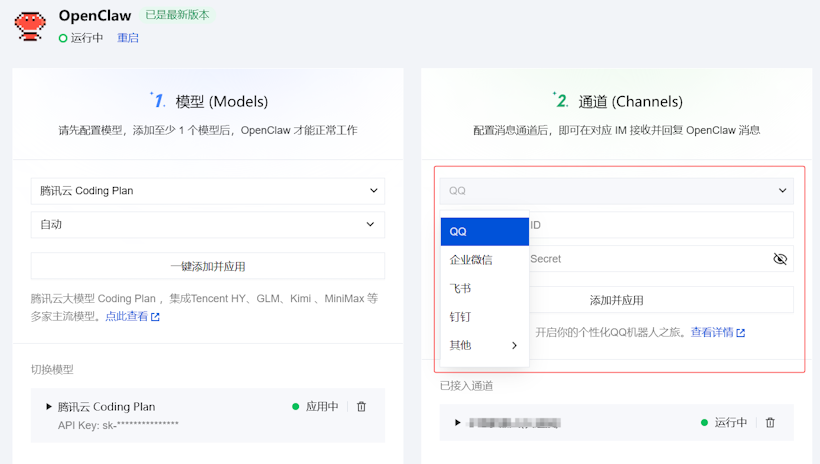820x464 pixels.
Task: Open the 腾讯云 Coding Plan provider dropdown
Action: [x=208, y=191]
